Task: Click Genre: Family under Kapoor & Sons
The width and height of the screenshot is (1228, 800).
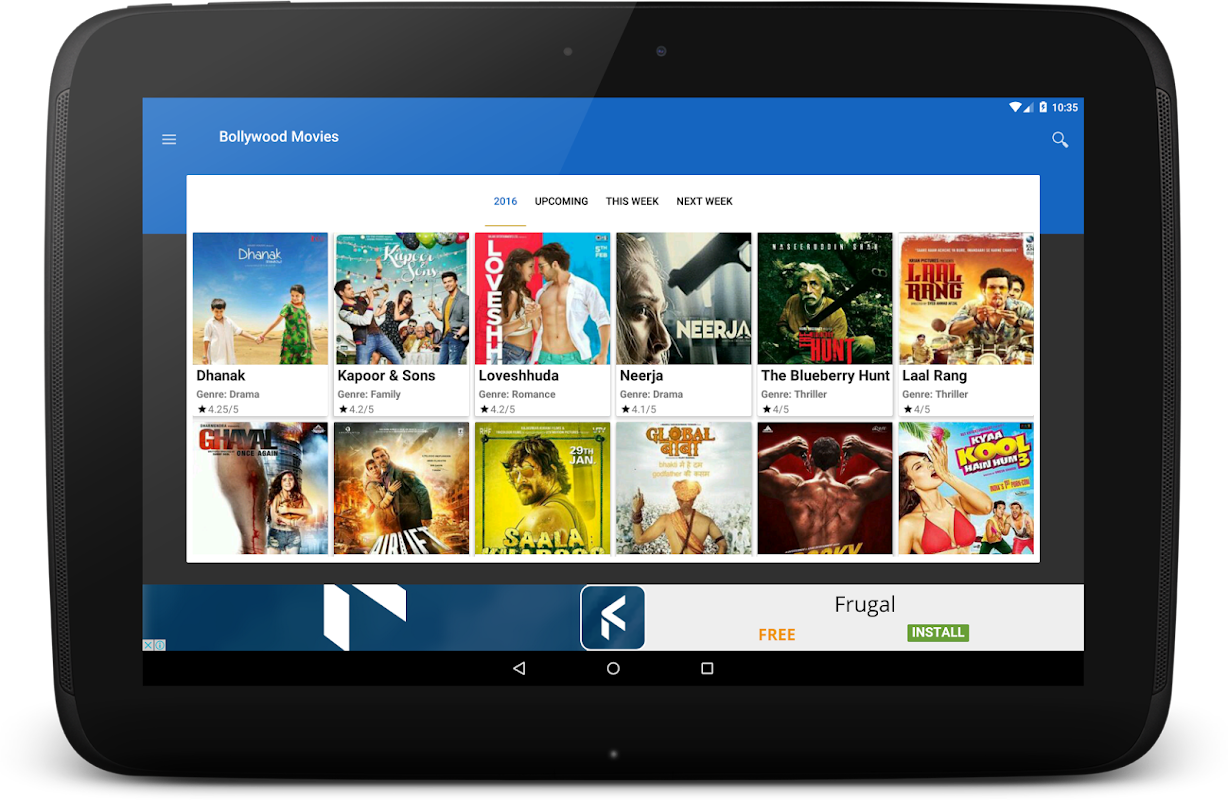Action: click(x=369, y=394)
